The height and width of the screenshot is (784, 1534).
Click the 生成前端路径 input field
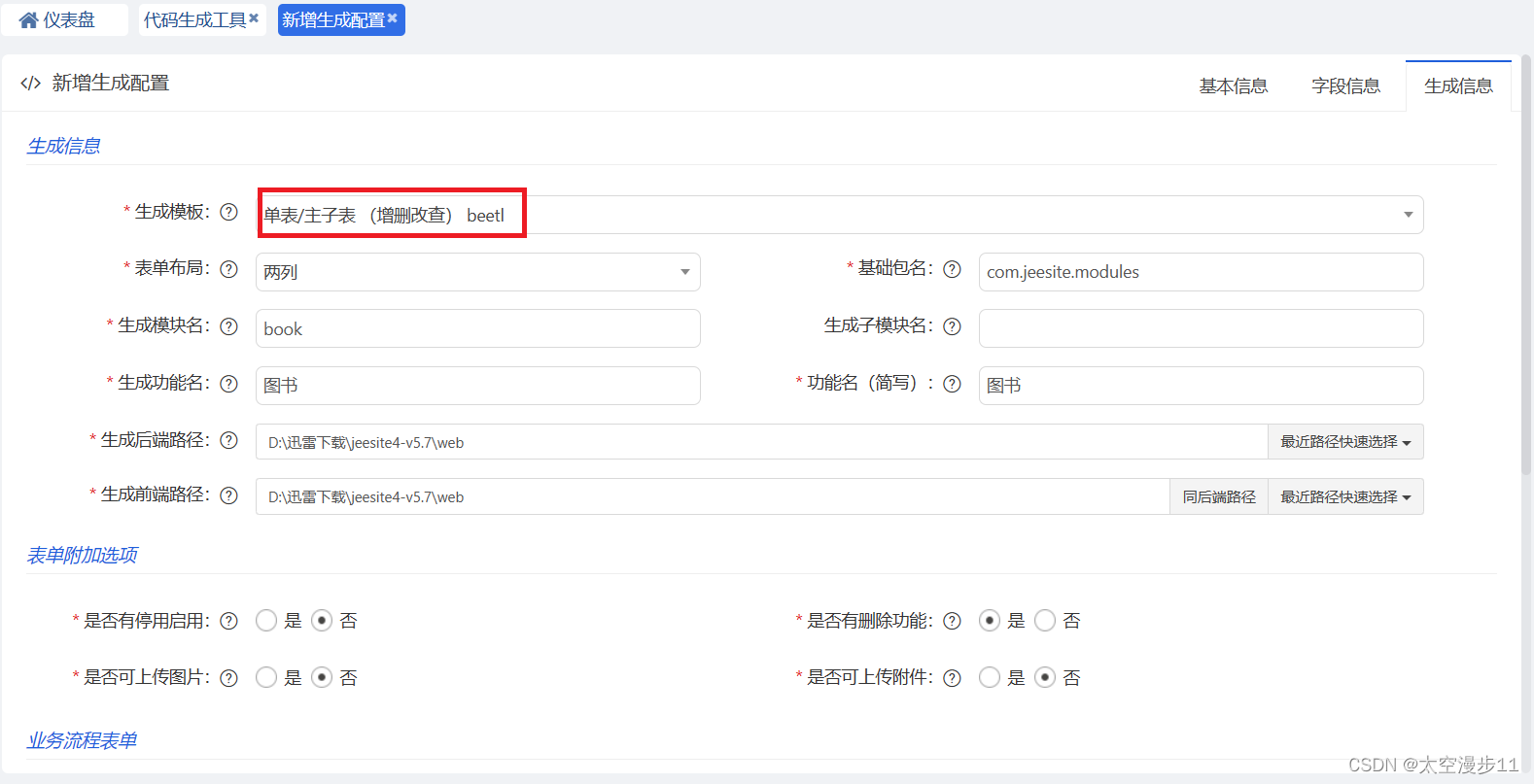click(x=713, y=496)
